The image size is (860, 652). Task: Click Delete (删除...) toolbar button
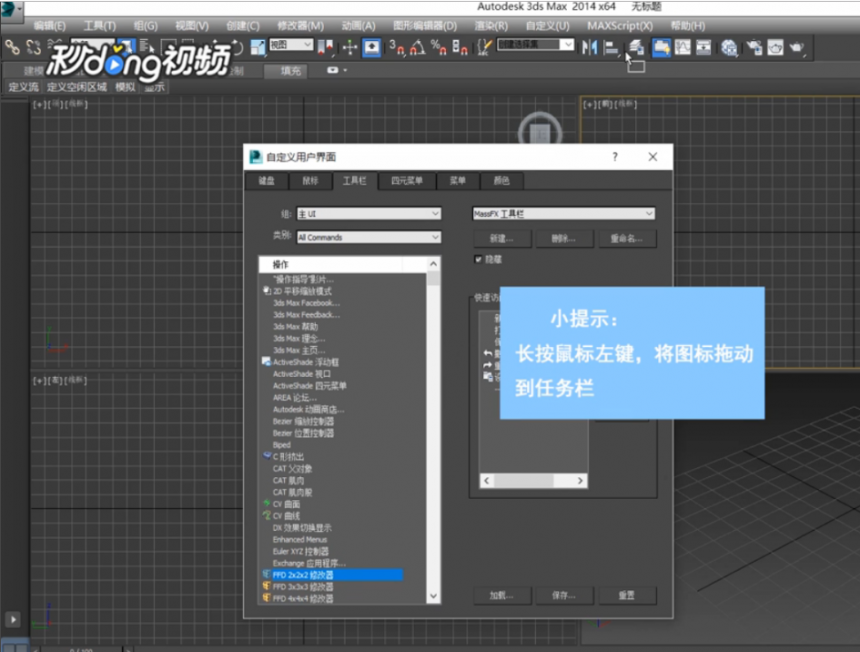click(x=563, y=239)
